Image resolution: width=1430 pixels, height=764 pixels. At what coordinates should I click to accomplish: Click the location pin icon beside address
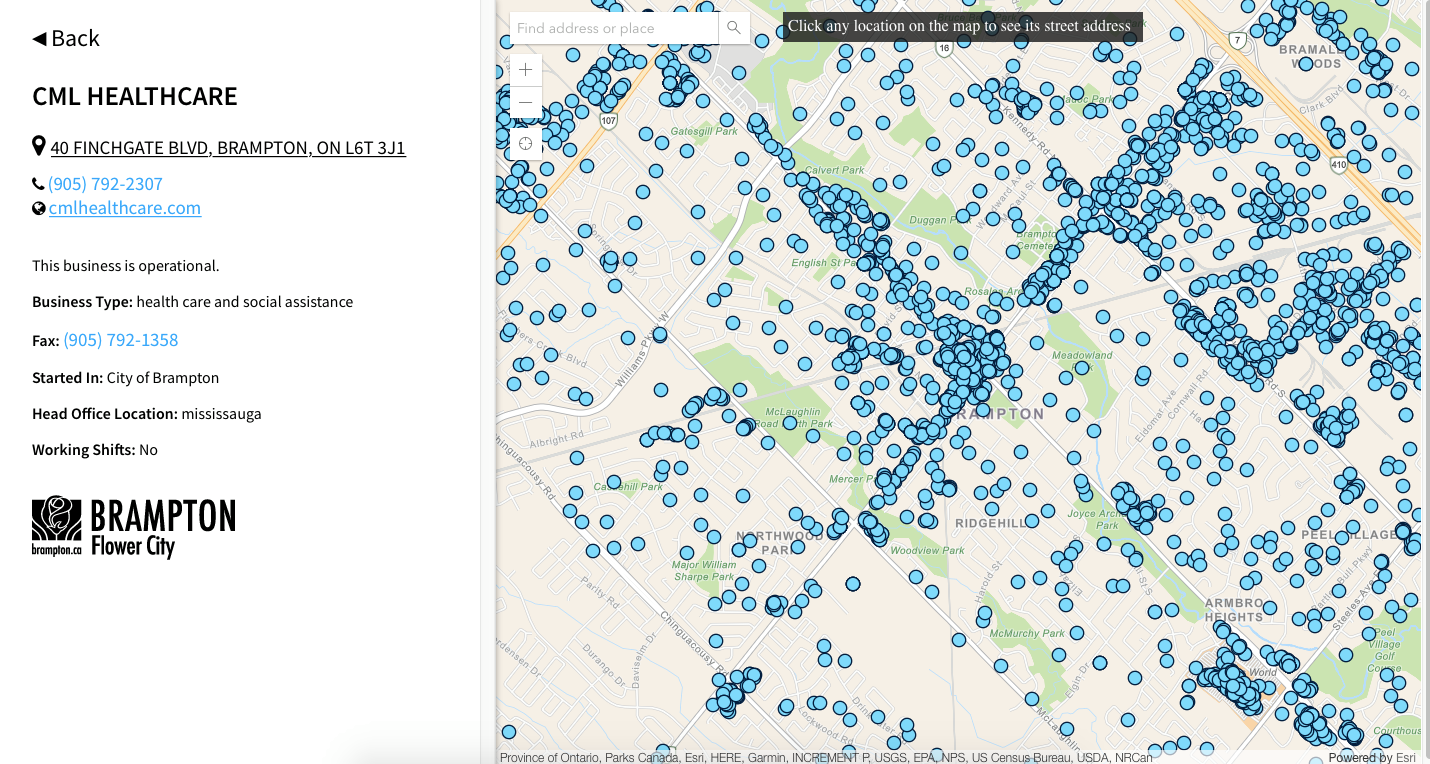(39, 146)
